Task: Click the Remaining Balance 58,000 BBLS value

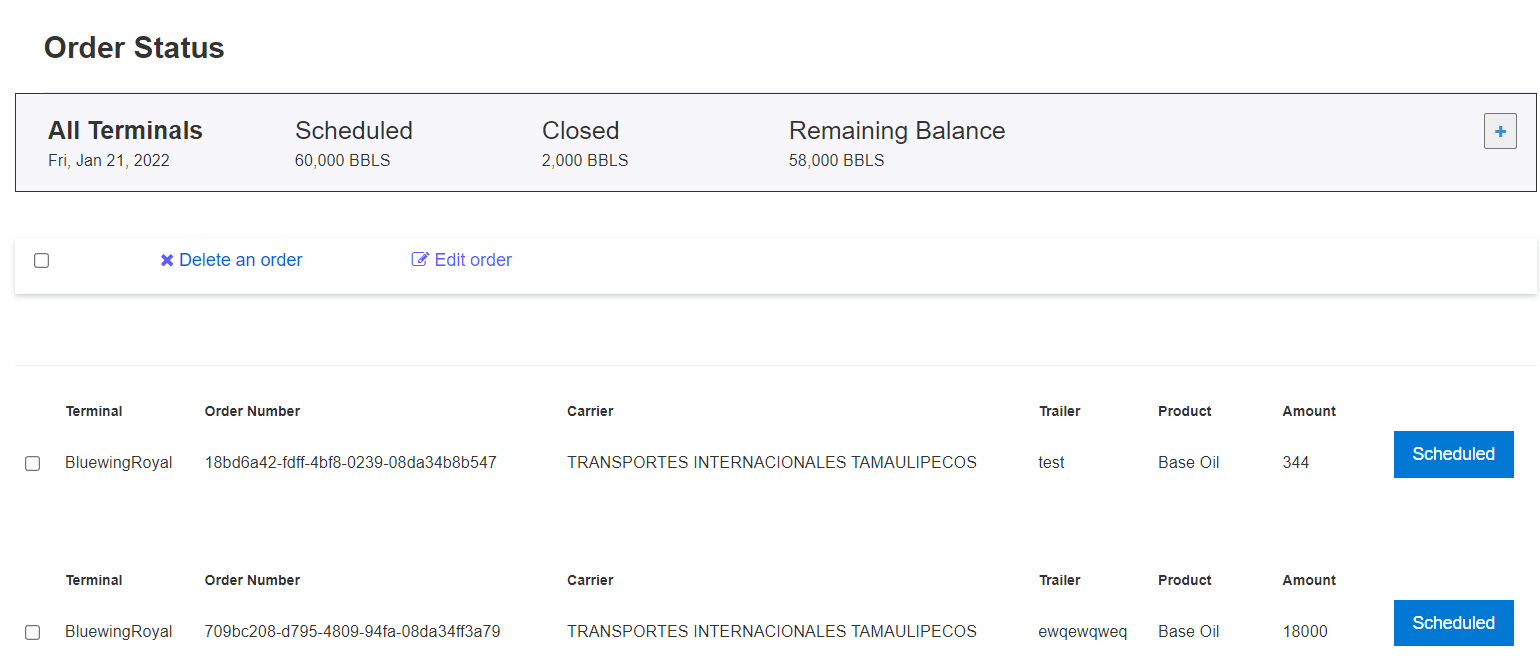Action: [x=836, y=160]
